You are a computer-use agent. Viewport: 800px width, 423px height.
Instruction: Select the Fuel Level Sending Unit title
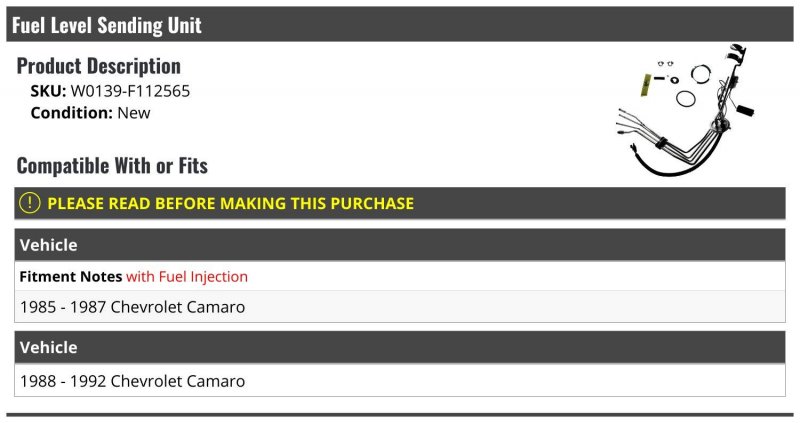click(107, 25)
